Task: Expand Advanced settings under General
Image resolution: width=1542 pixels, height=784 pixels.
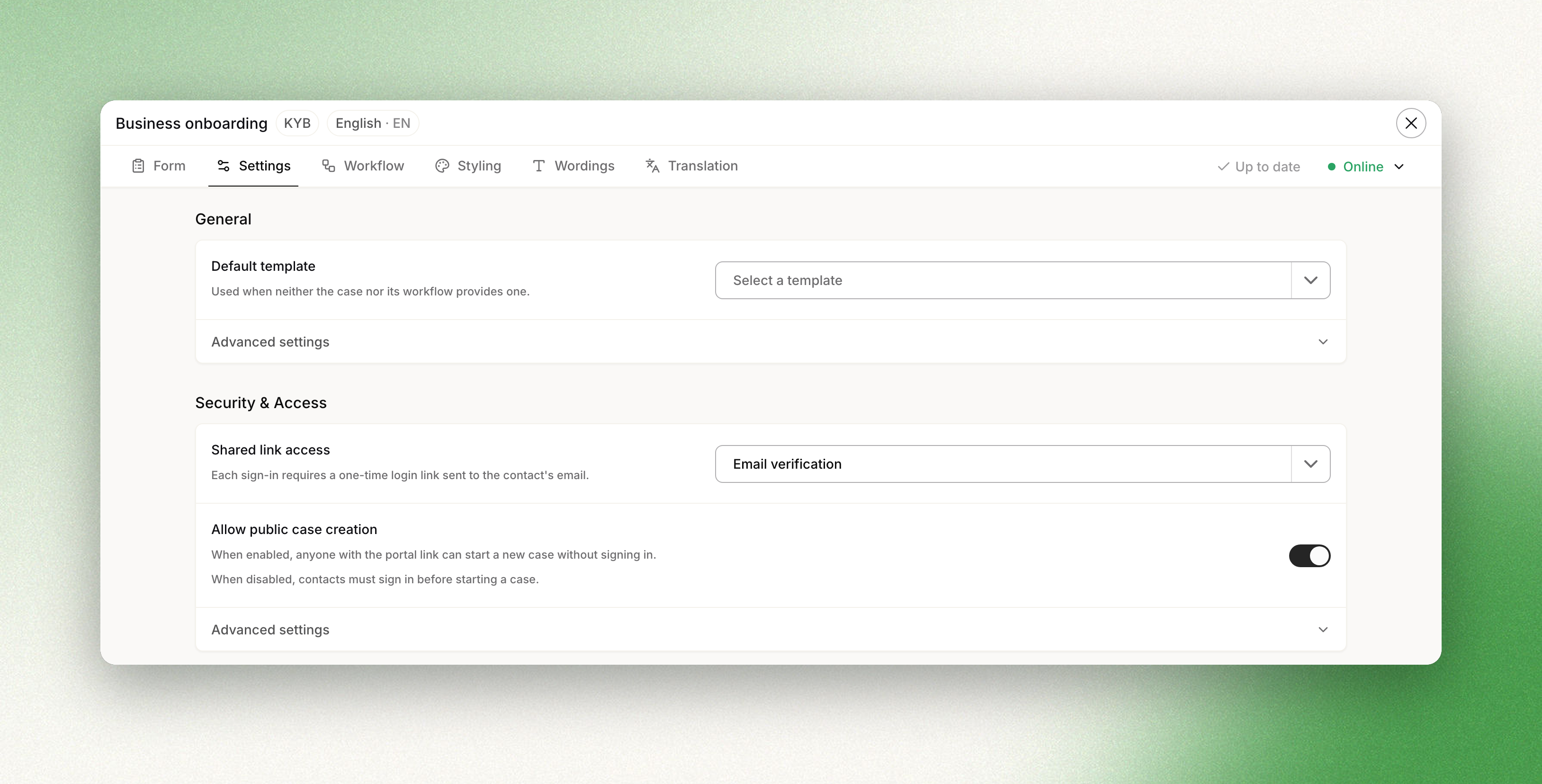Action: click(771, 342)
